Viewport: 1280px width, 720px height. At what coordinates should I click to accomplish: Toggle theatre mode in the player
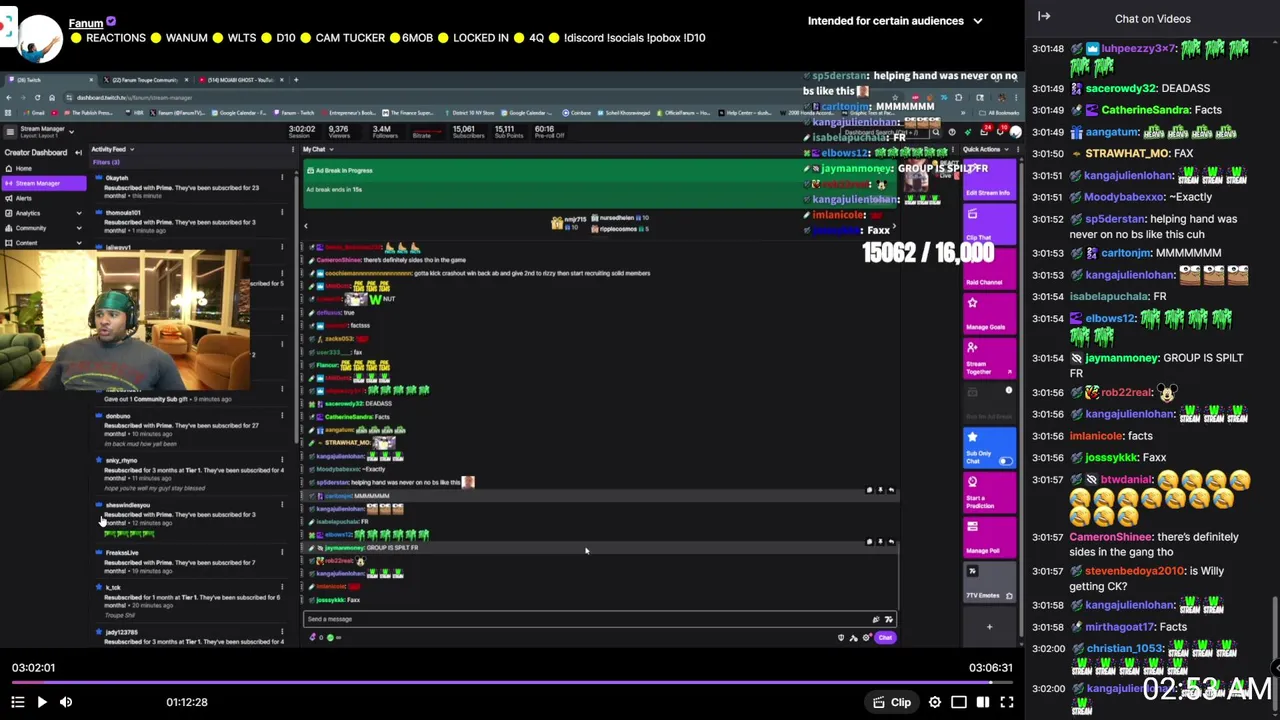pos(959,702)
